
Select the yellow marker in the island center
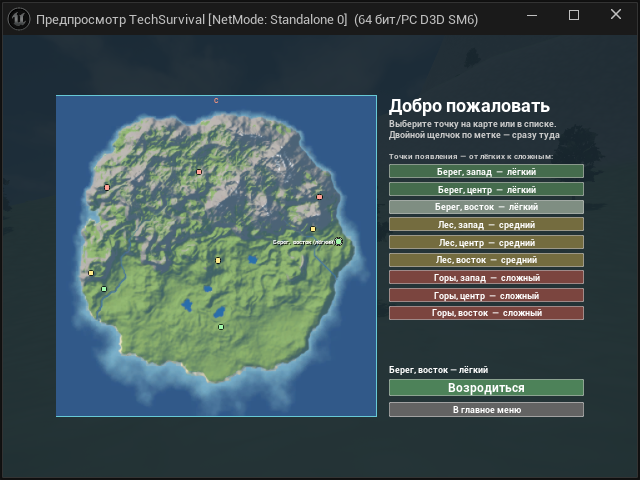click(218, 260)
